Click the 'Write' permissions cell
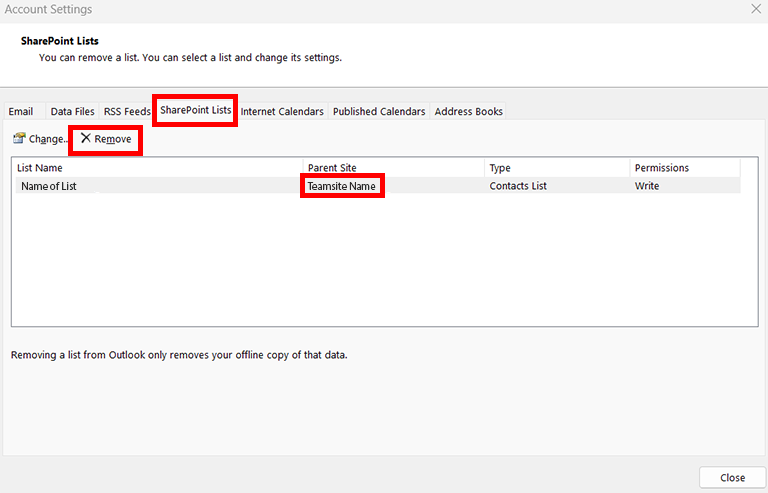768x493 pixels. [647, 186]
